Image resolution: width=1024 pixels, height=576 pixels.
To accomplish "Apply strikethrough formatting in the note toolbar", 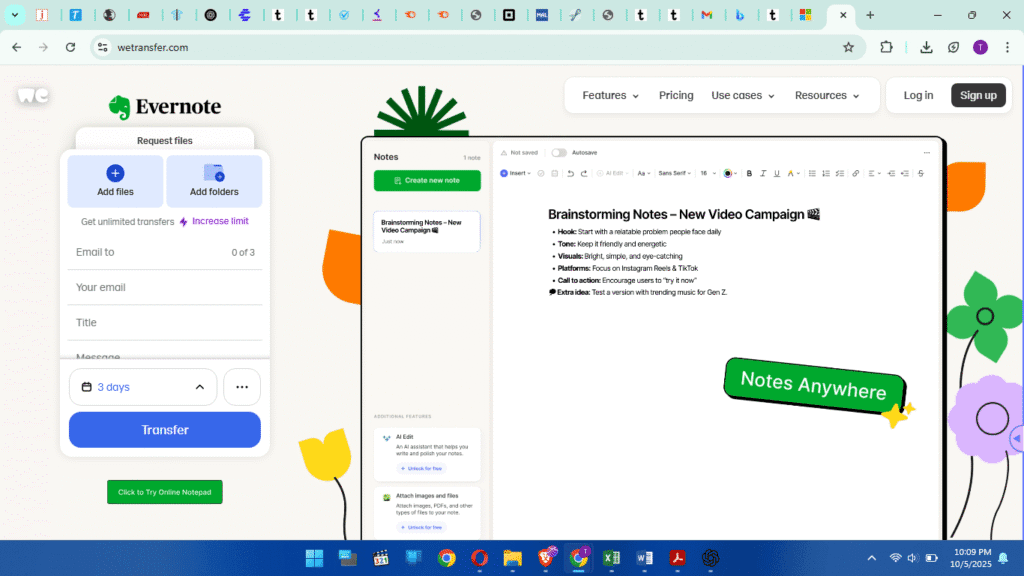I will (x=921, y=174).
